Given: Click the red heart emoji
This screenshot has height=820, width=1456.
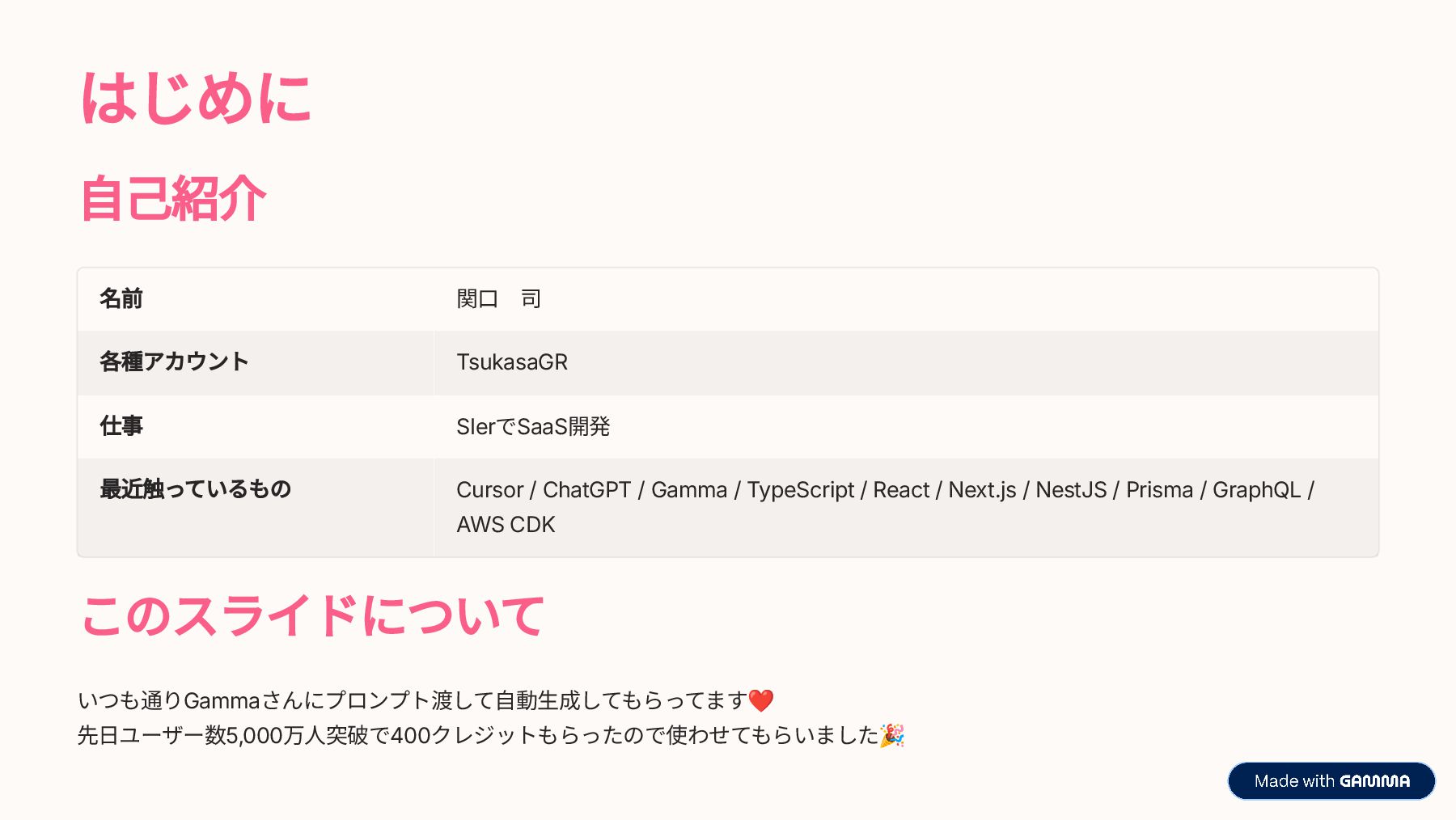Looking at the screenshot, I should click(x=760, y=700).
